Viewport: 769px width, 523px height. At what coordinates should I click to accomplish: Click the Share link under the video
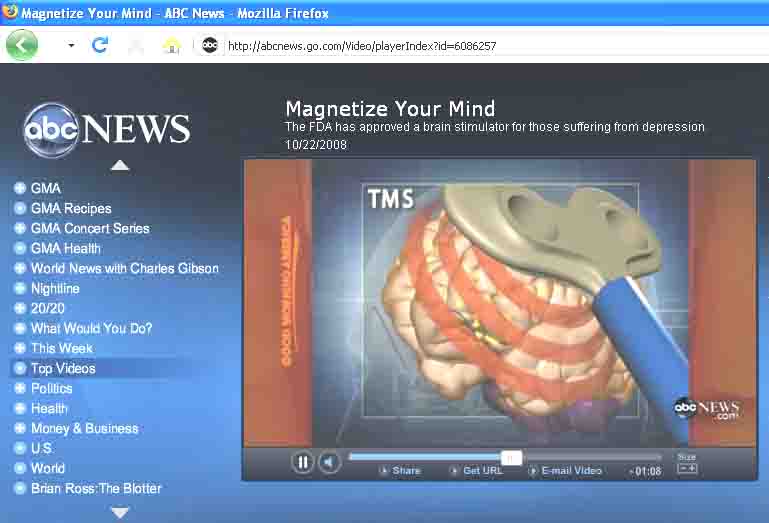tap(406, 471)
